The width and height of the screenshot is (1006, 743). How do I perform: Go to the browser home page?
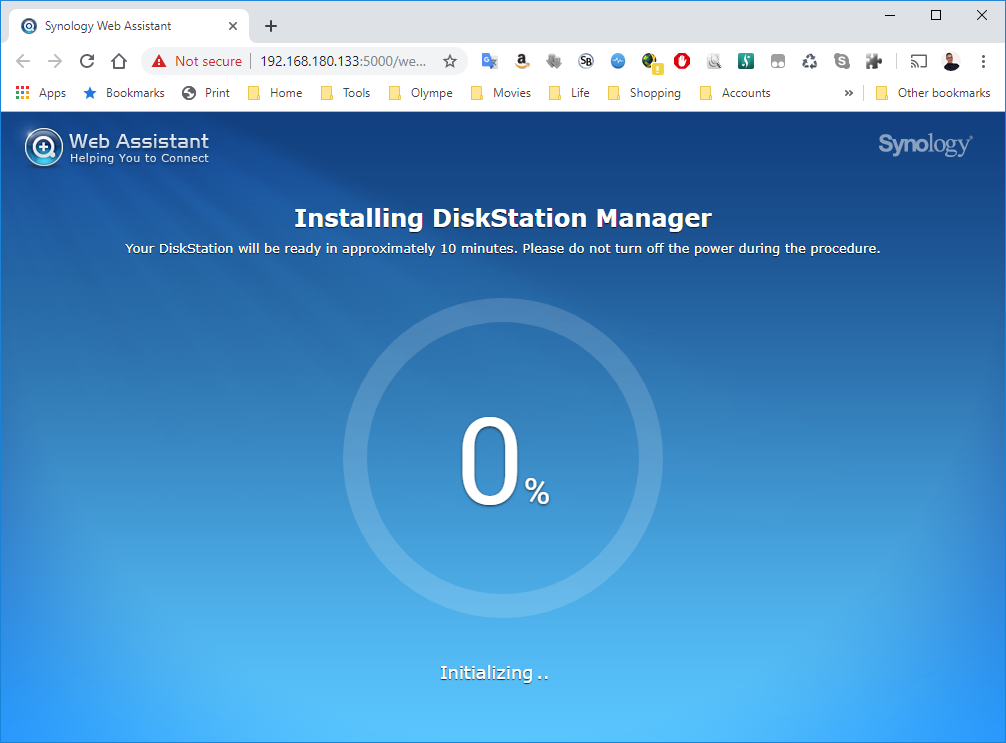coord(119,61)
